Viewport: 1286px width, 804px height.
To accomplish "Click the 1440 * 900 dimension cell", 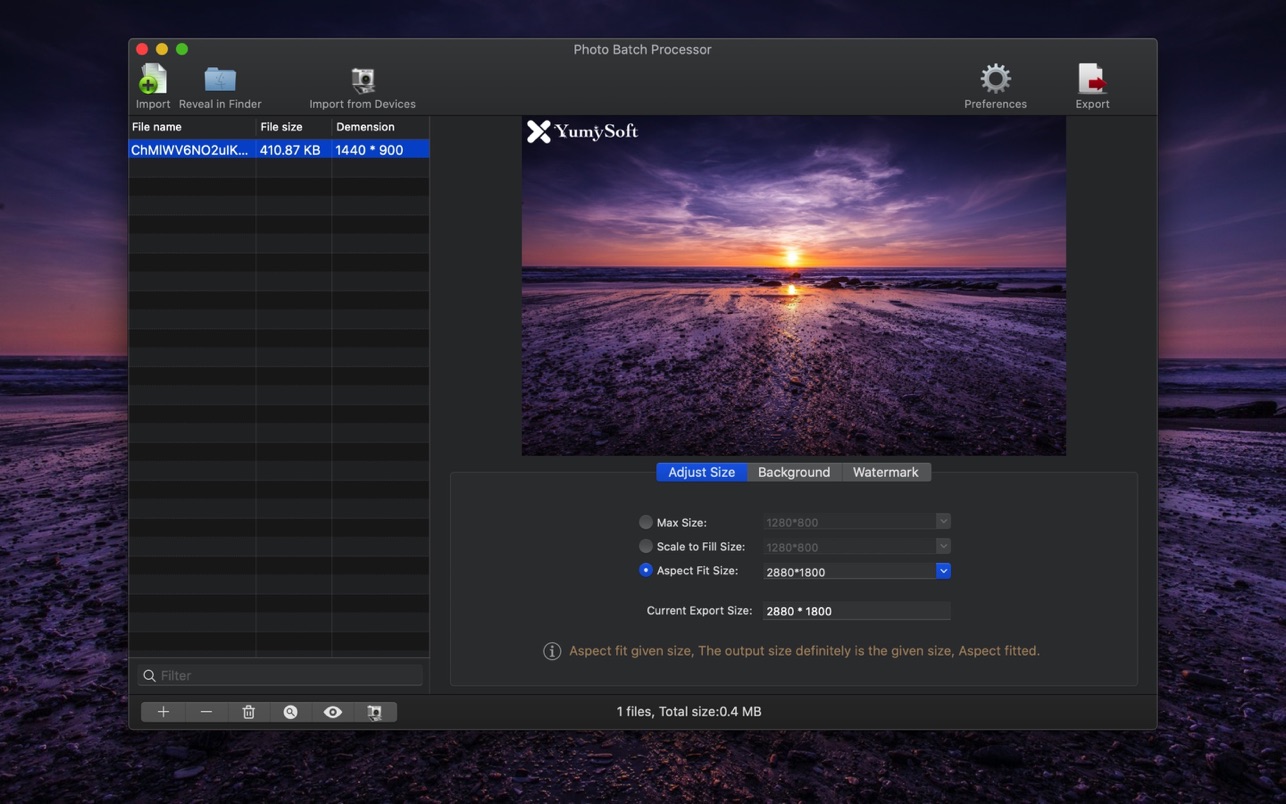I will pyautogui.click(x=369, y=150).
